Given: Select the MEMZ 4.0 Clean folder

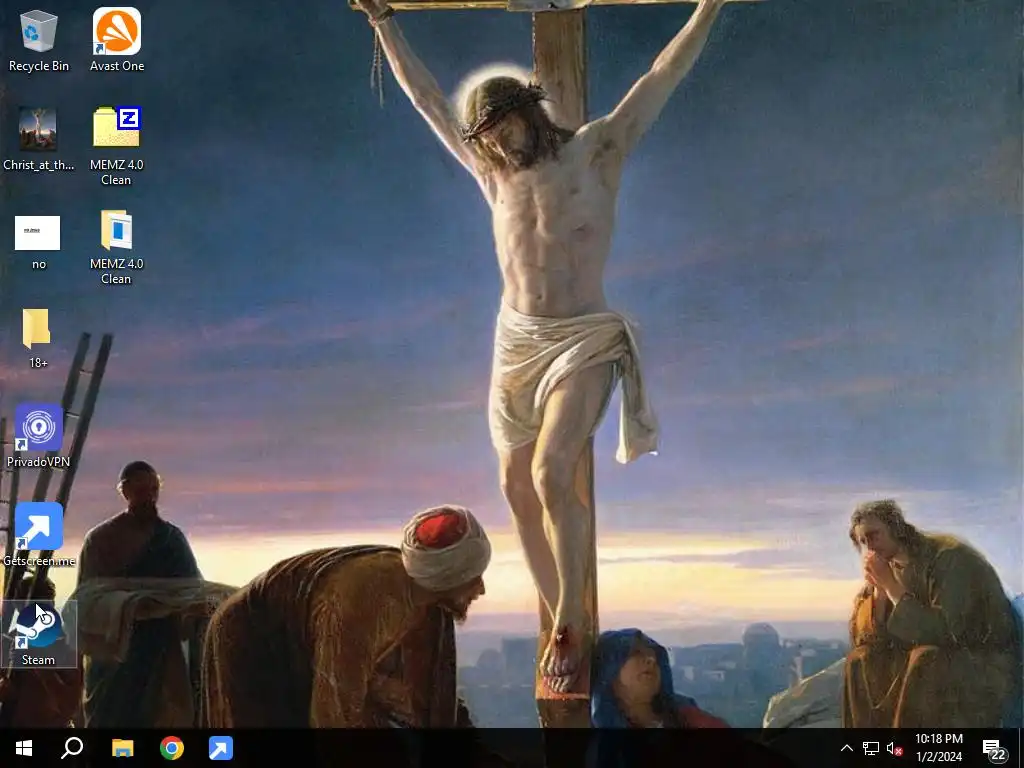Looking at the screenshot, I should pos(116,247).
